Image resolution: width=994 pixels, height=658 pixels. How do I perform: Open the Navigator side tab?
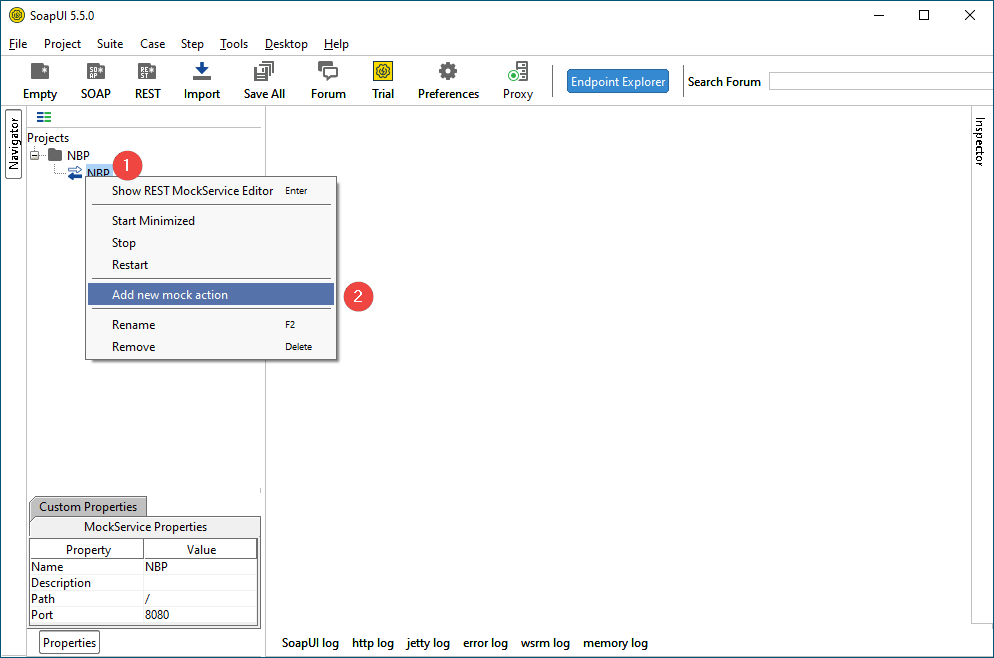13,144
